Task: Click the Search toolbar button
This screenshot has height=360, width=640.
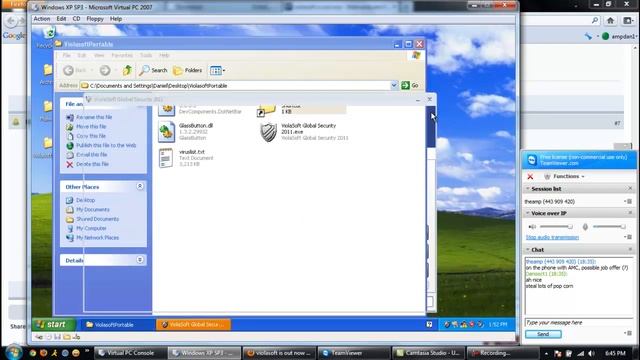Action: click(153, 70)
